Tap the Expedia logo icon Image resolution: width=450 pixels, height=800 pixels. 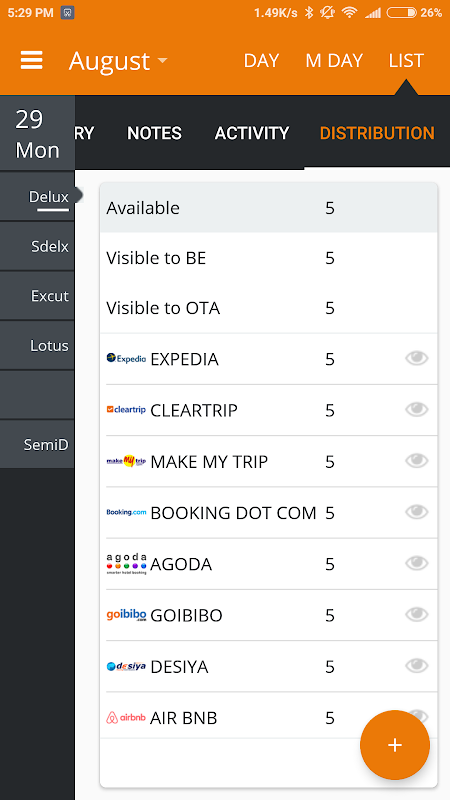pos(126,359)
